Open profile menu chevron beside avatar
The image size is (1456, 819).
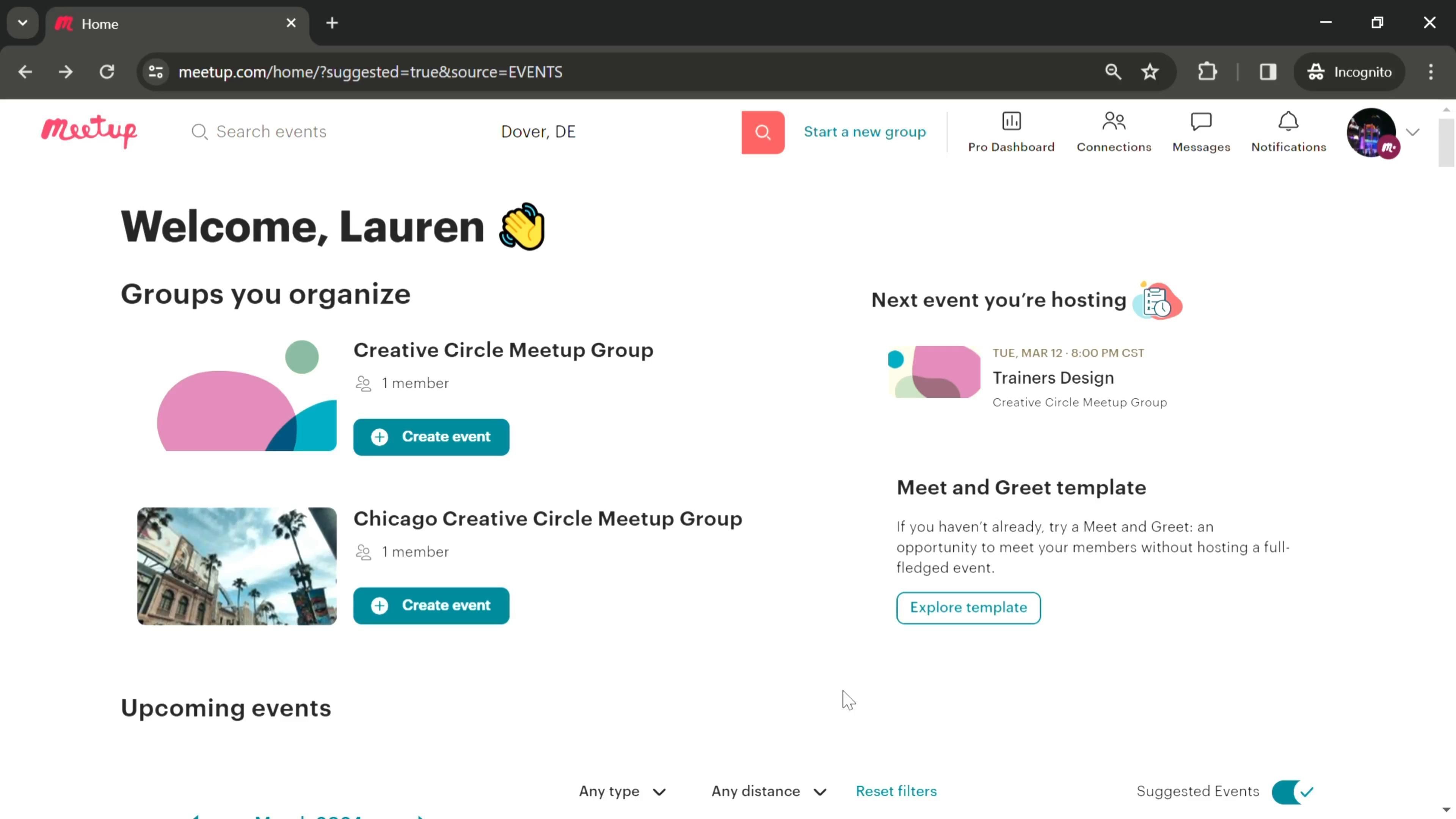tap(1412, 132)
